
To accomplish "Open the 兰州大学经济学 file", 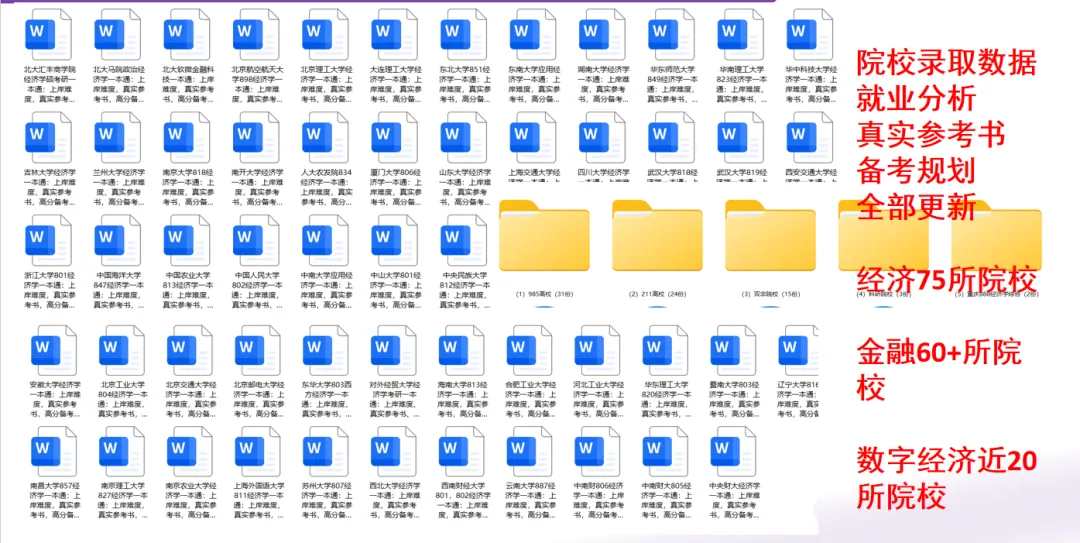I will coord(118,136).
